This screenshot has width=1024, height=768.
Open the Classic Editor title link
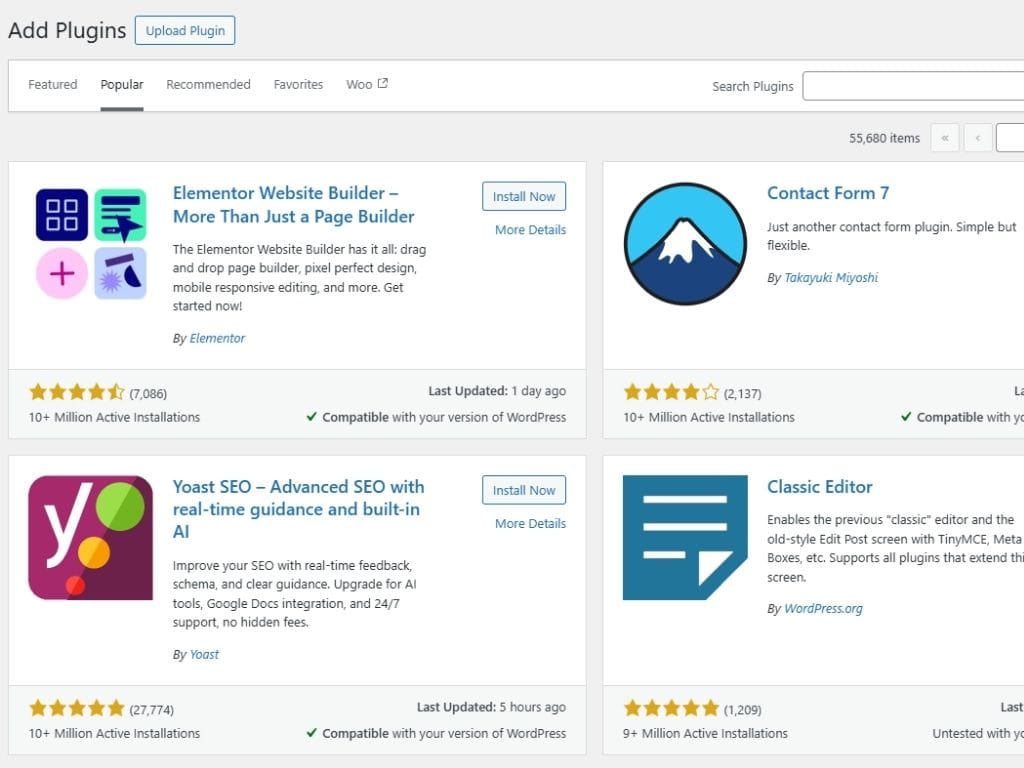[x=820, y=487]
